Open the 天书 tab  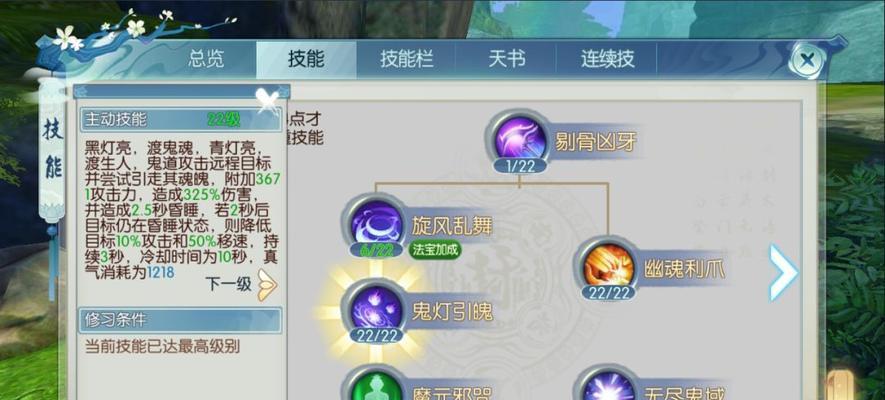click(x=506, y=59)
